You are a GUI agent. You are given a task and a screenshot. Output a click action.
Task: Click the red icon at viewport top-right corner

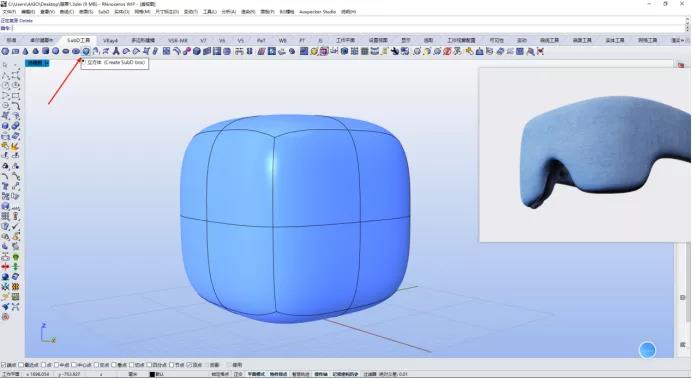click(x=681, y=65)
